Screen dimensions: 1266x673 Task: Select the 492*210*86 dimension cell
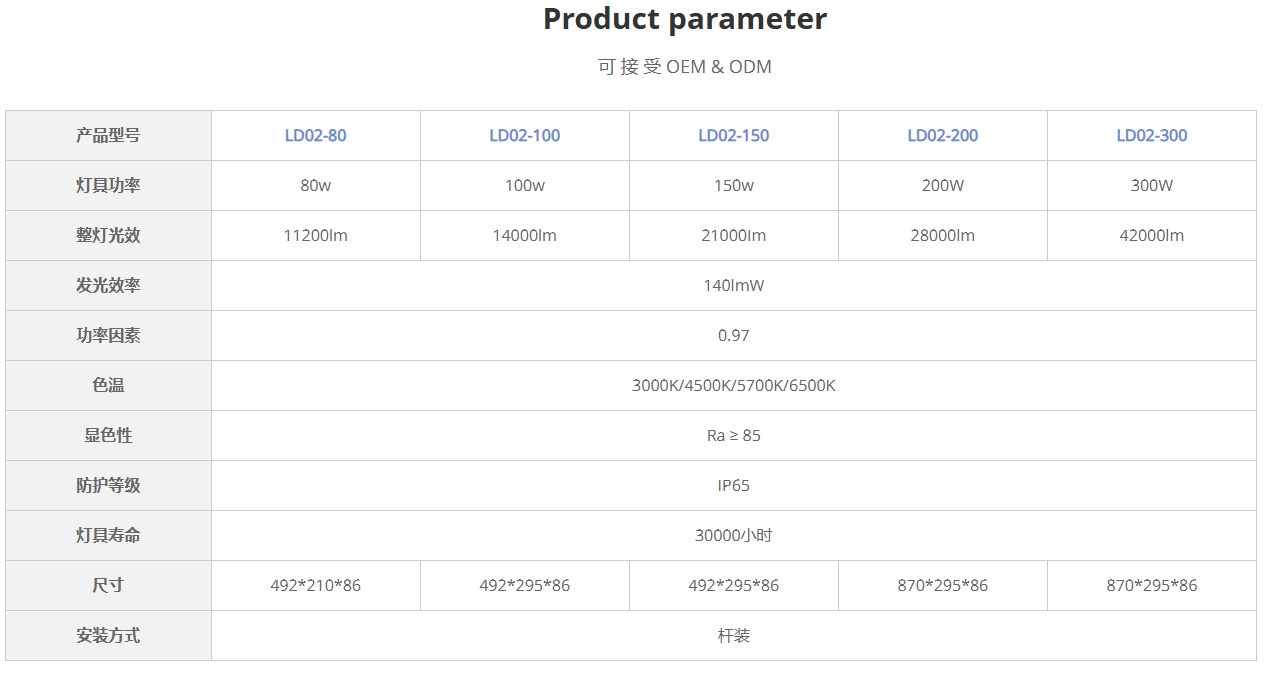315,586
